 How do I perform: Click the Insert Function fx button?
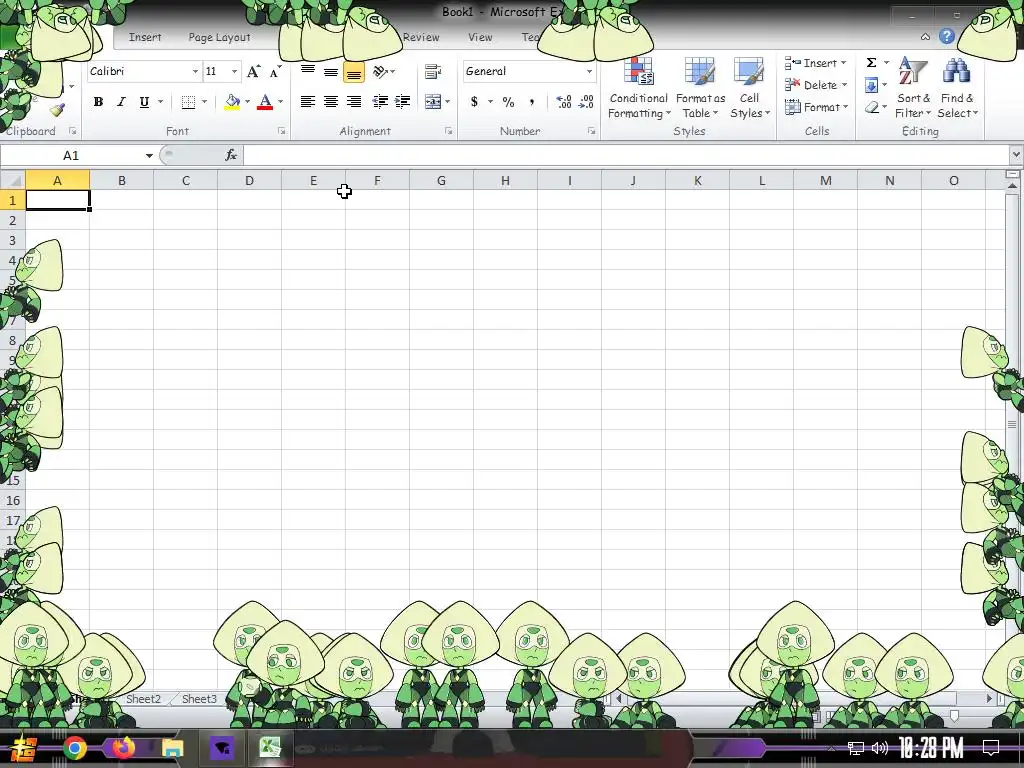231,155
